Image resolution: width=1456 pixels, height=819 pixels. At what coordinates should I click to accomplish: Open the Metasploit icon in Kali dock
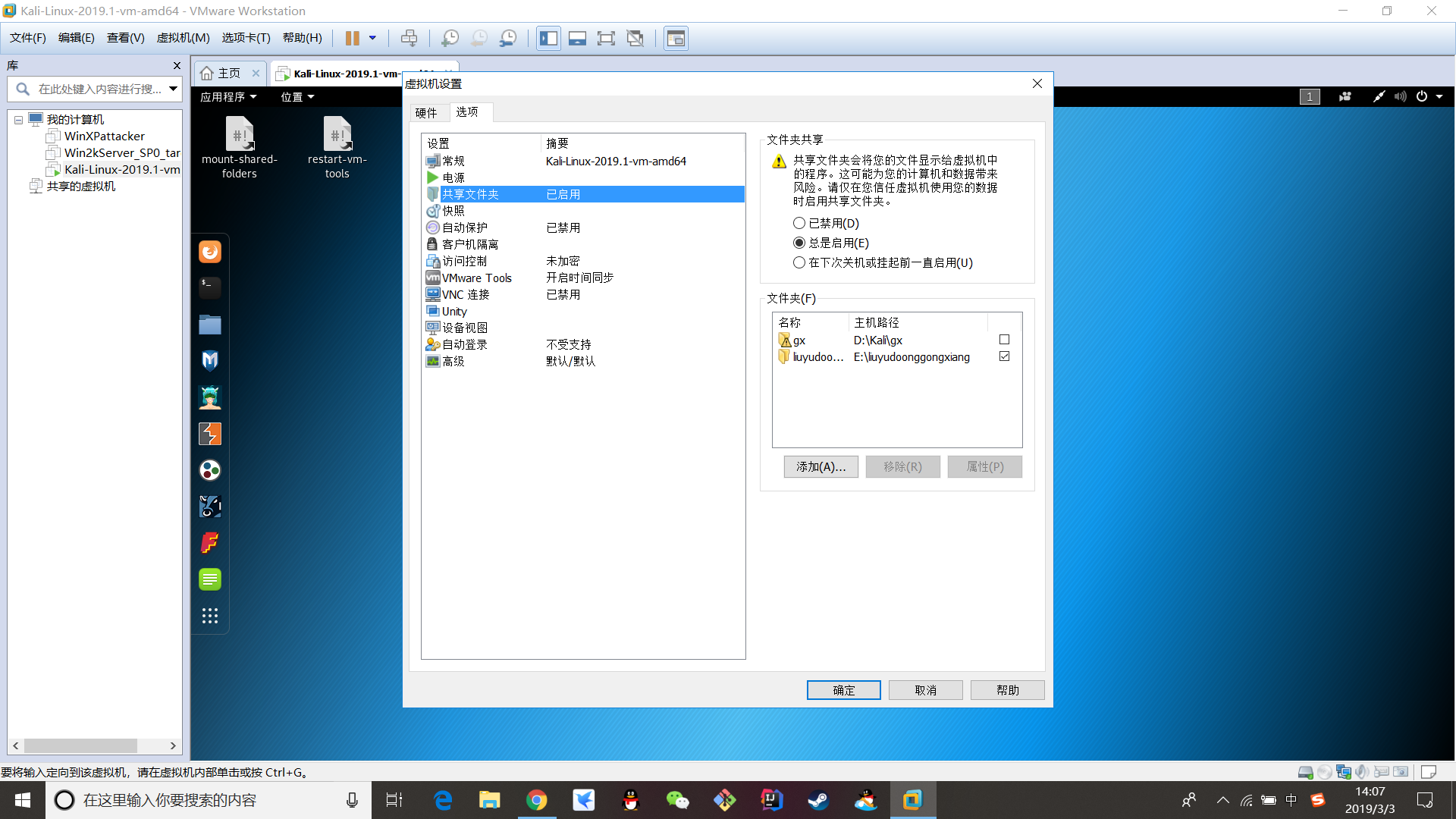tap(210, 360)
